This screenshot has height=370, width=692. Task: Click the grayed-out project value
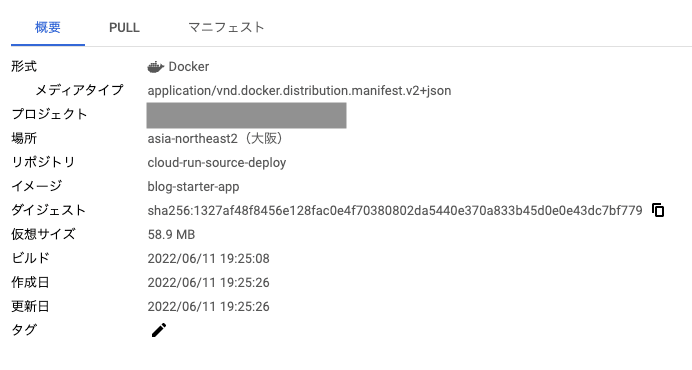tap(246, 115)
